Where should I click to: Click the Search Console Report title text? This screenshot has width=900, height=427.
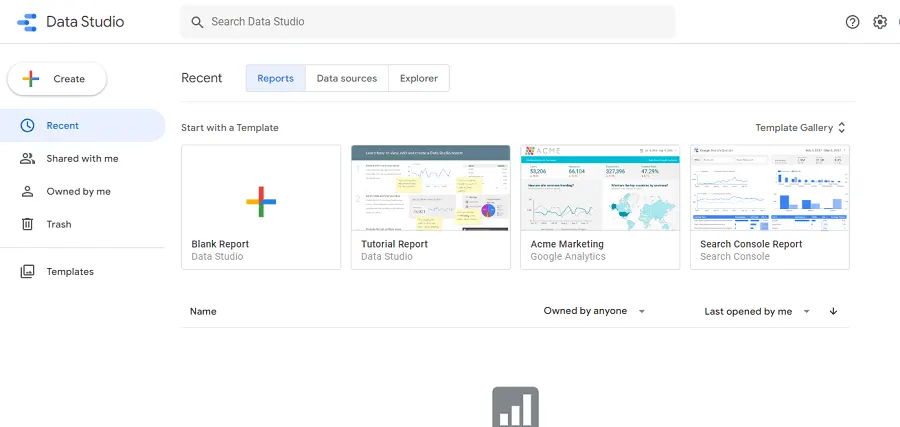click(x=751, y=244)
